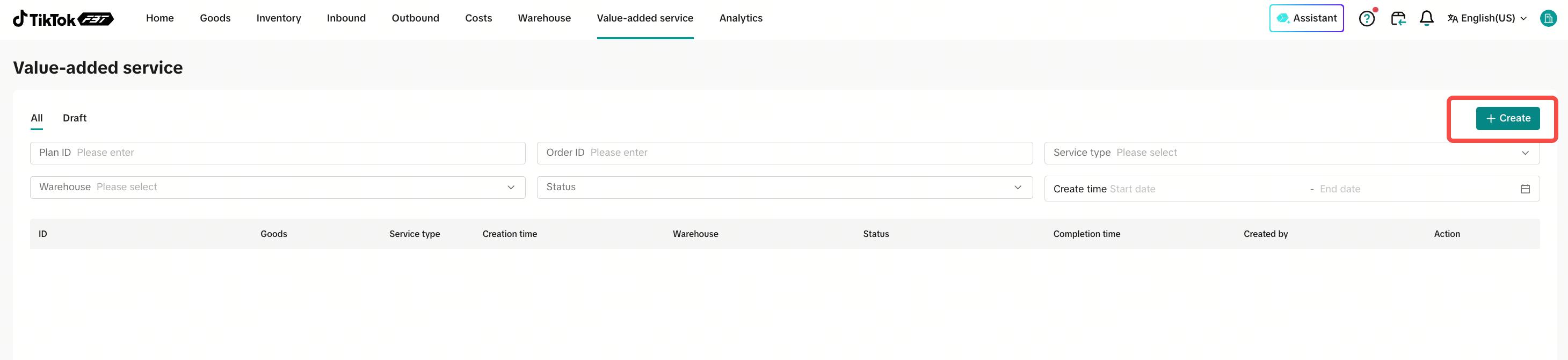The width and height of the screenshot is (1568, 360).
Task: Click the calendar-exchange icon beside the bell
Action: 1398,18
